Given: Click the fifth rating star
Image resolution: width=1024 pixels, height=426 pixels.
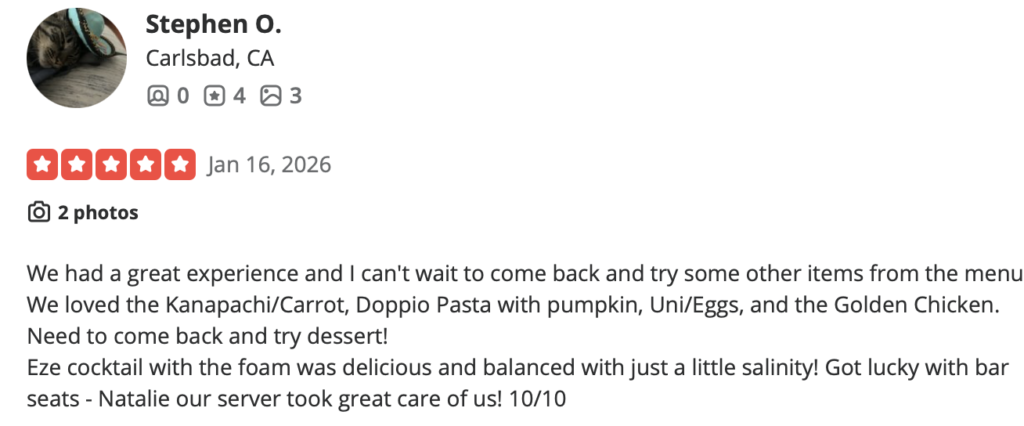Looking at the screenshot, I should (180, 164).
